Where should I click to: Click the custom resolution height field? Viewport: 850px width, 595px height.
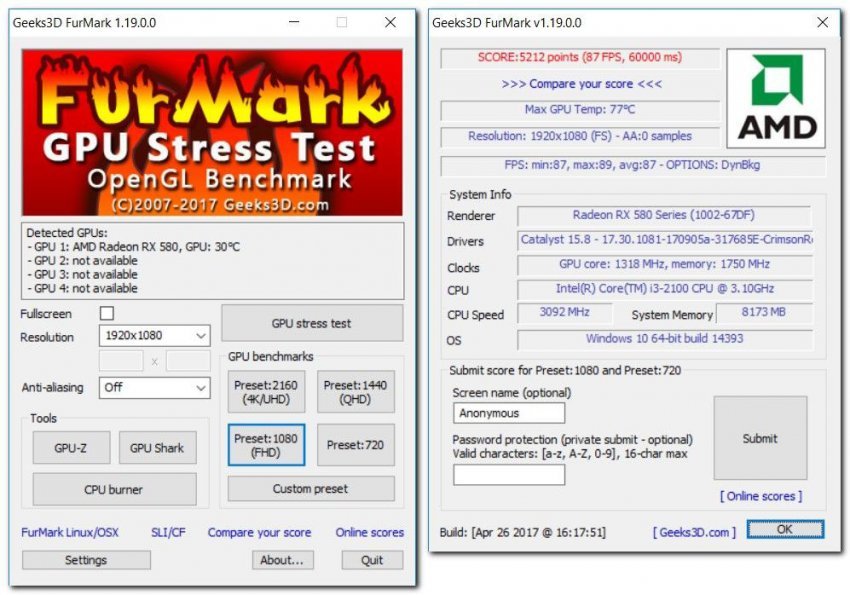tap(188, 361)
